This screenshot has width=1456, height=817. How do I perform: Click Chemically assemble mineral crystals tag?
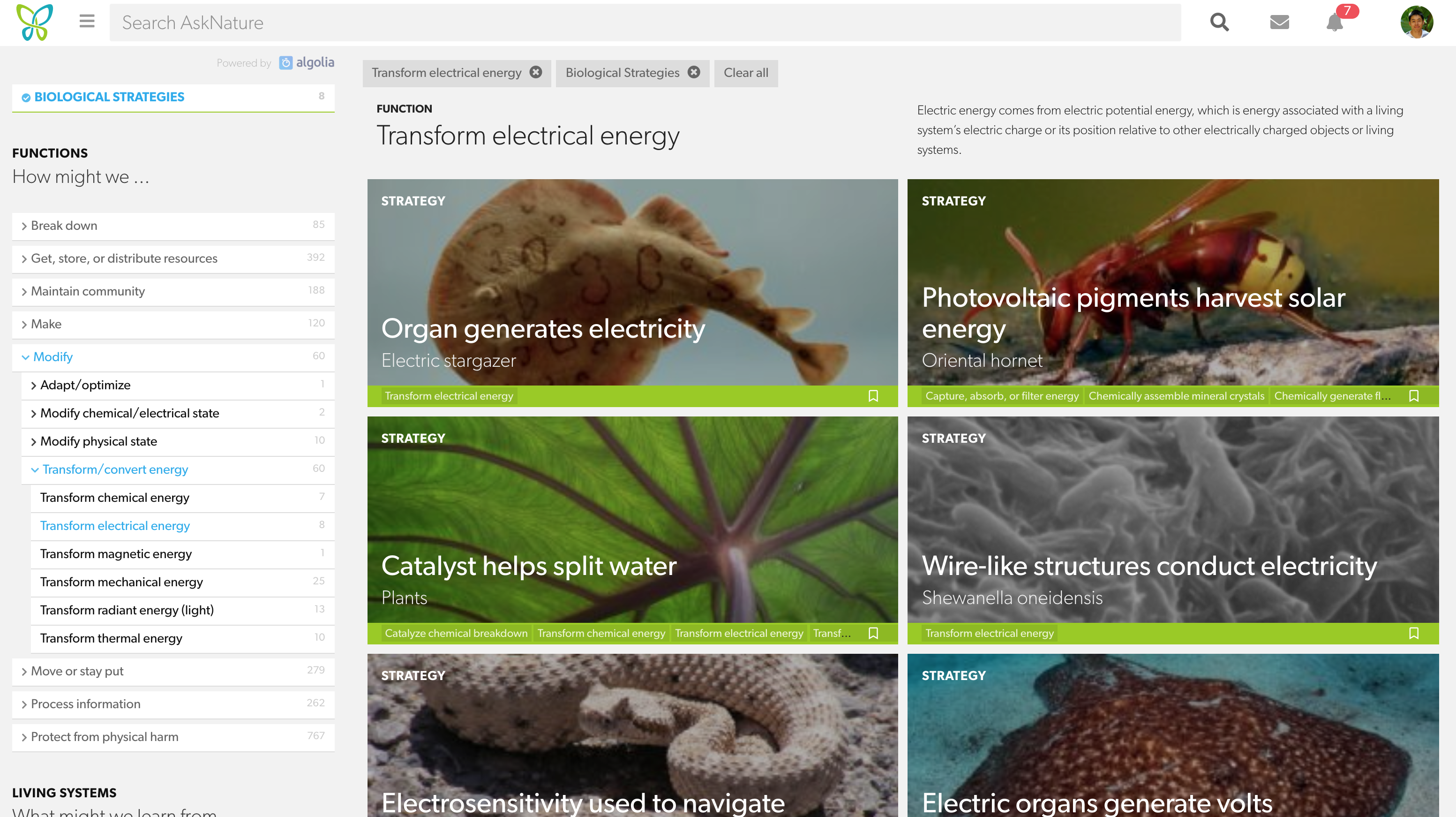pyautogui.click(x=1176, y=396)
